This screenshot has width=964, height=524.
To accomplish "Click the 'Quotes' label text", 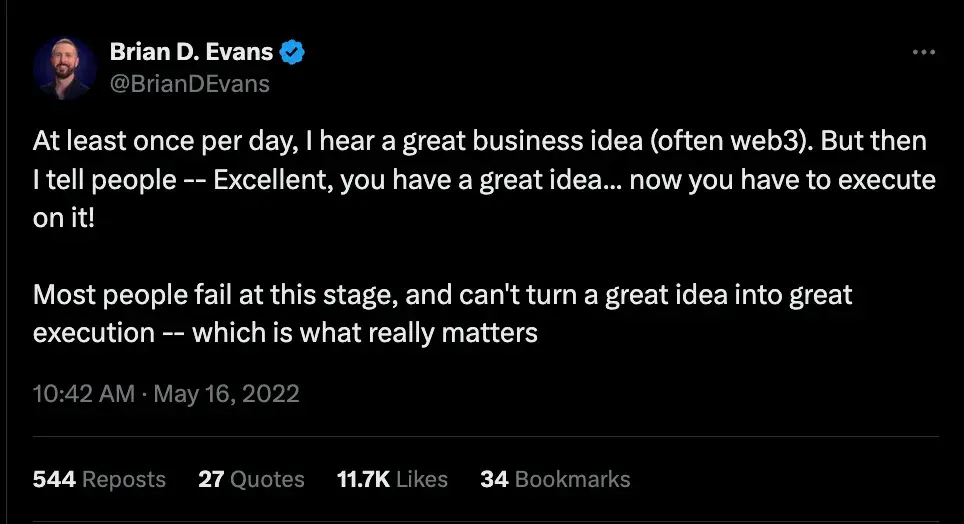I will pyautogui.click(x=267, y=479).
